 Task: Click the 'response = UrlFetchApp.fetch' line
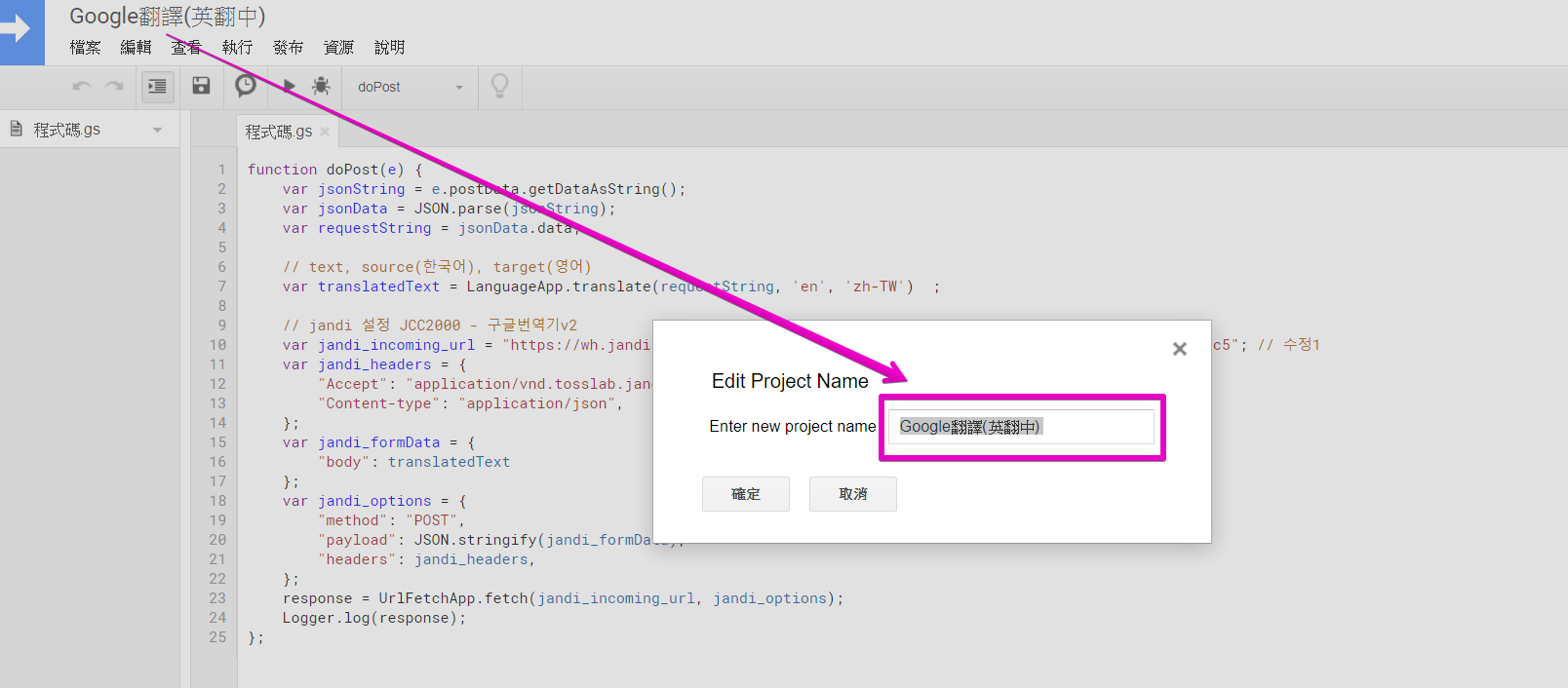(563, 598)
